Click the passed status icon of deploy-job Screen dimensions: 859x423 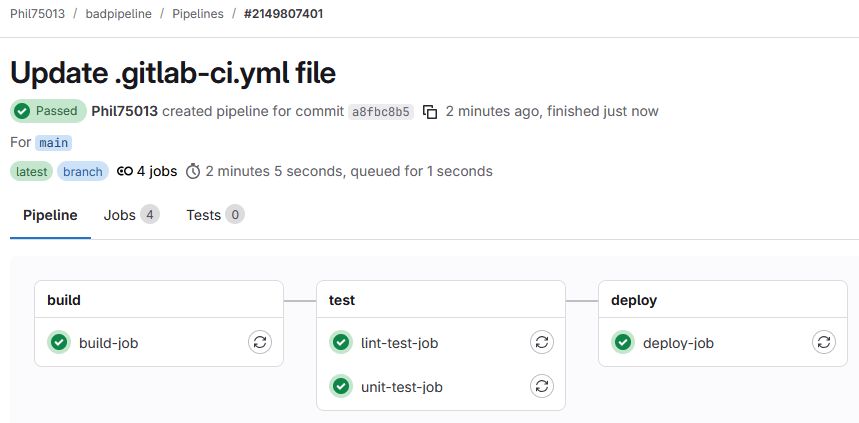click(x=623, y=343)
